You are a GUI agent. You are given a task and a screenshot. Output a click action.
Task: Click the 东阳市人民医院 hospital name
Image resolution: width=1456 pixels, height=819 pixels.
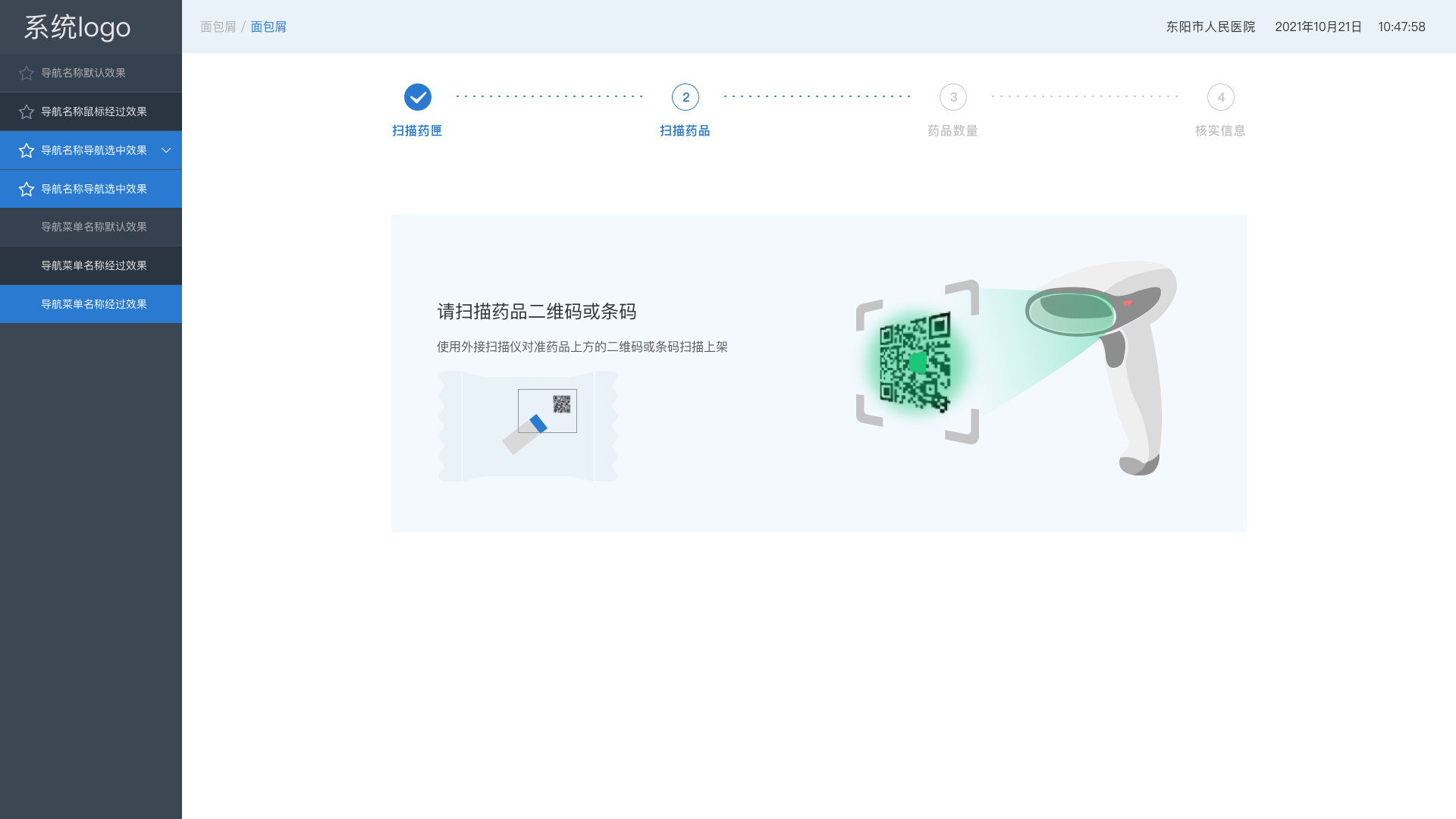(x=1210, y=27)
